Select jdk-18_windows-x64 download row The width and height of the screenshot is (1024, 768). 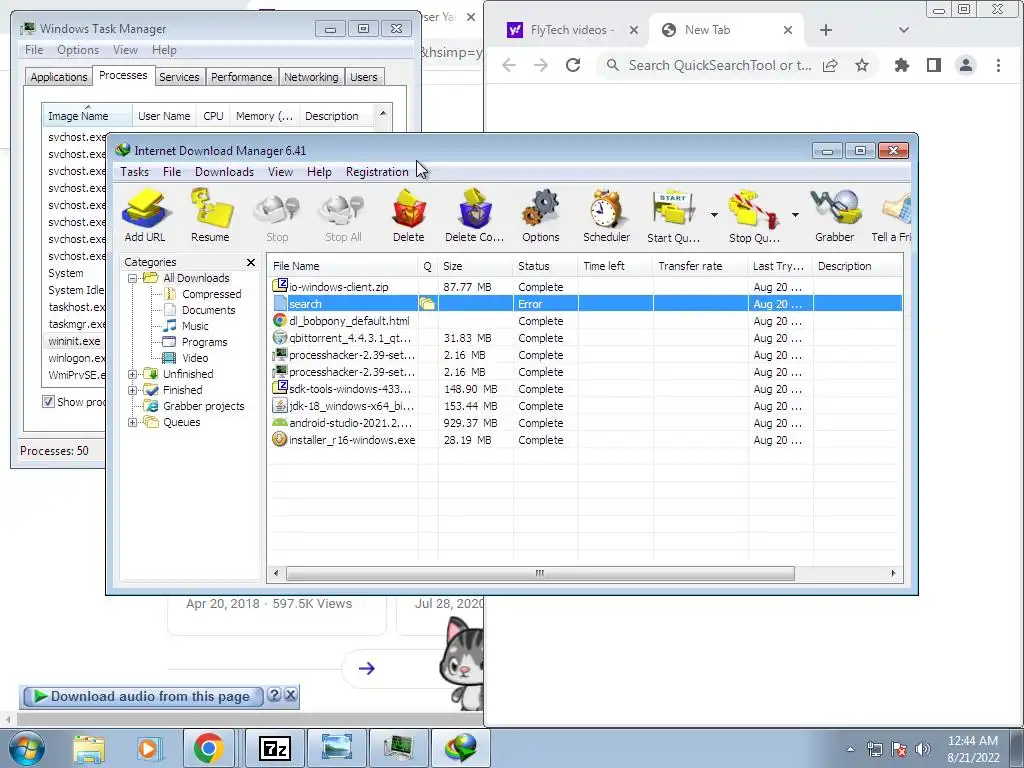pos(585,406)
